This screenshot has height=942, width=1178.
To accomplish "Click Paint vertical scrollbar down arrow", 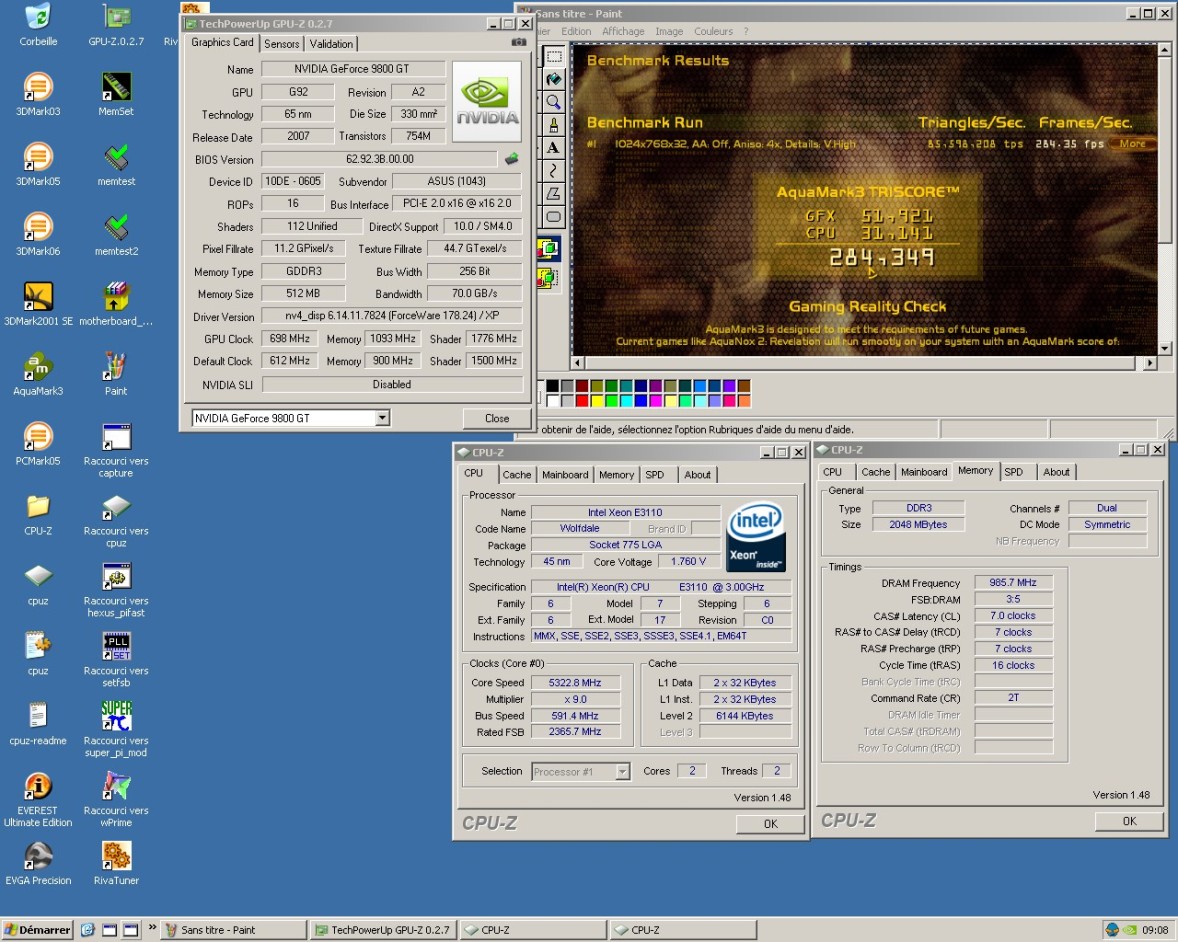I will point(1164,349).
